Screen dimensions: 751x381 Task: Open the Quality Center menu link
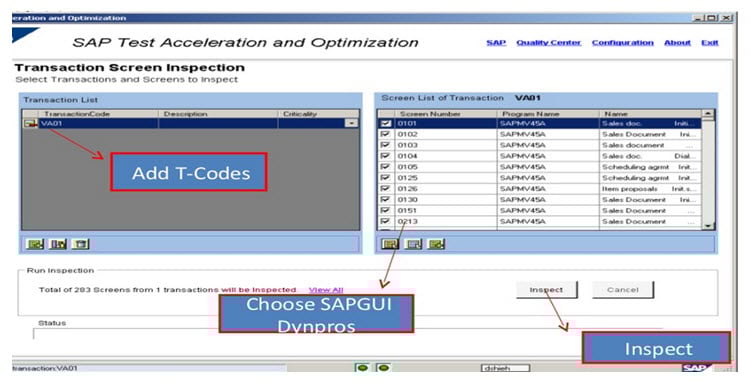tap(548, 43)
